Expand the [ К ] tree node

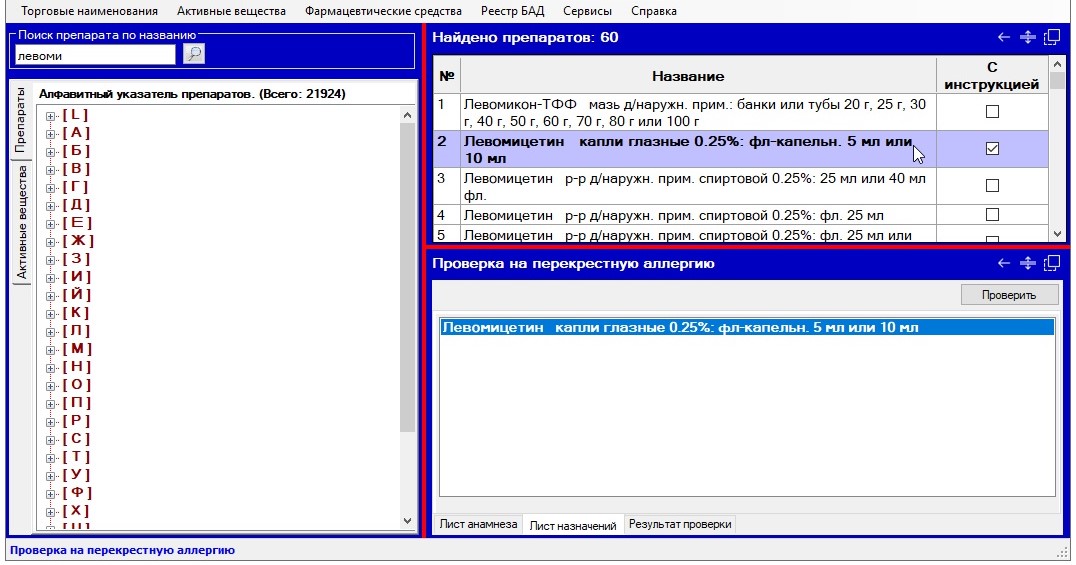tap(50, 314)
